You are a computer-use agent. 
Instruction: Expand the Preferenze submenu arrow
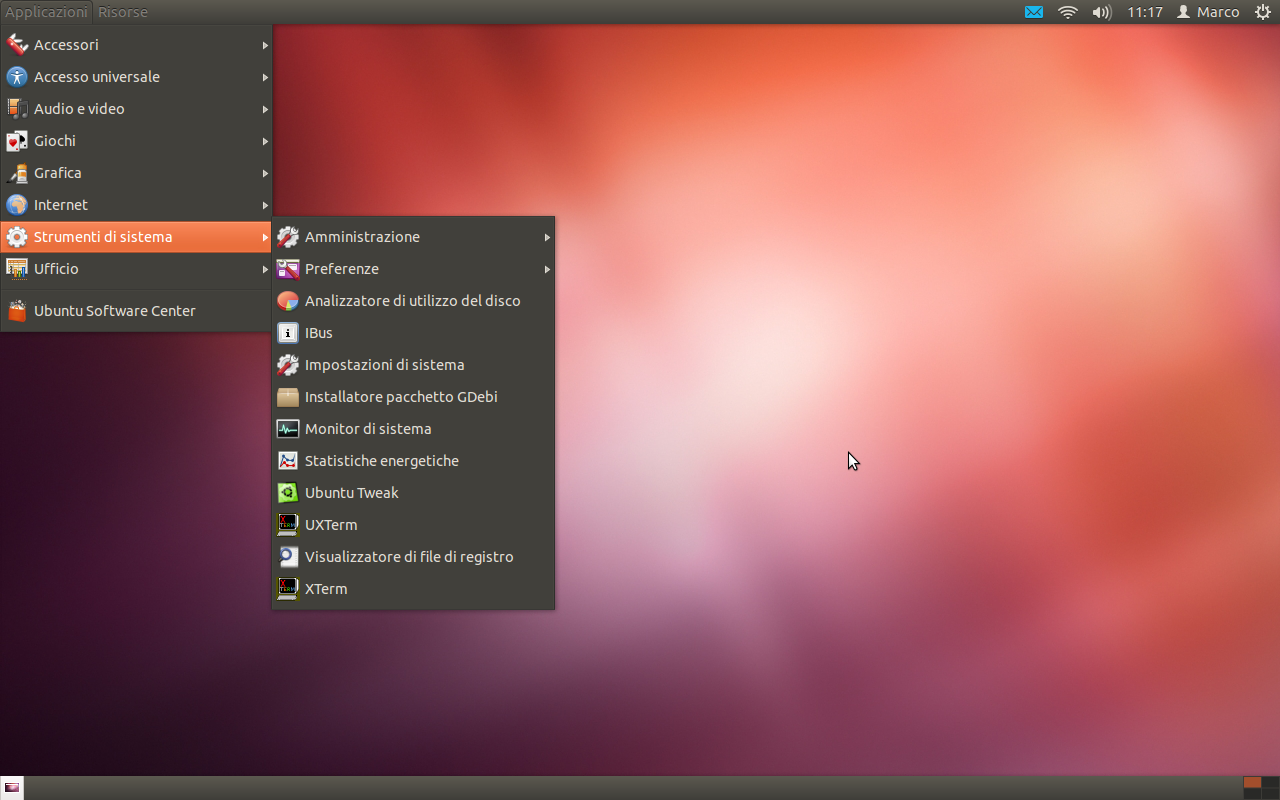[547, 269]
